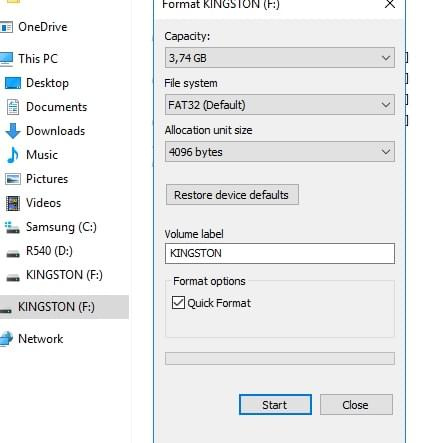Expand the Allocation unit size dropdown
Screen dimensions: 425x443
tap(280, 152)
